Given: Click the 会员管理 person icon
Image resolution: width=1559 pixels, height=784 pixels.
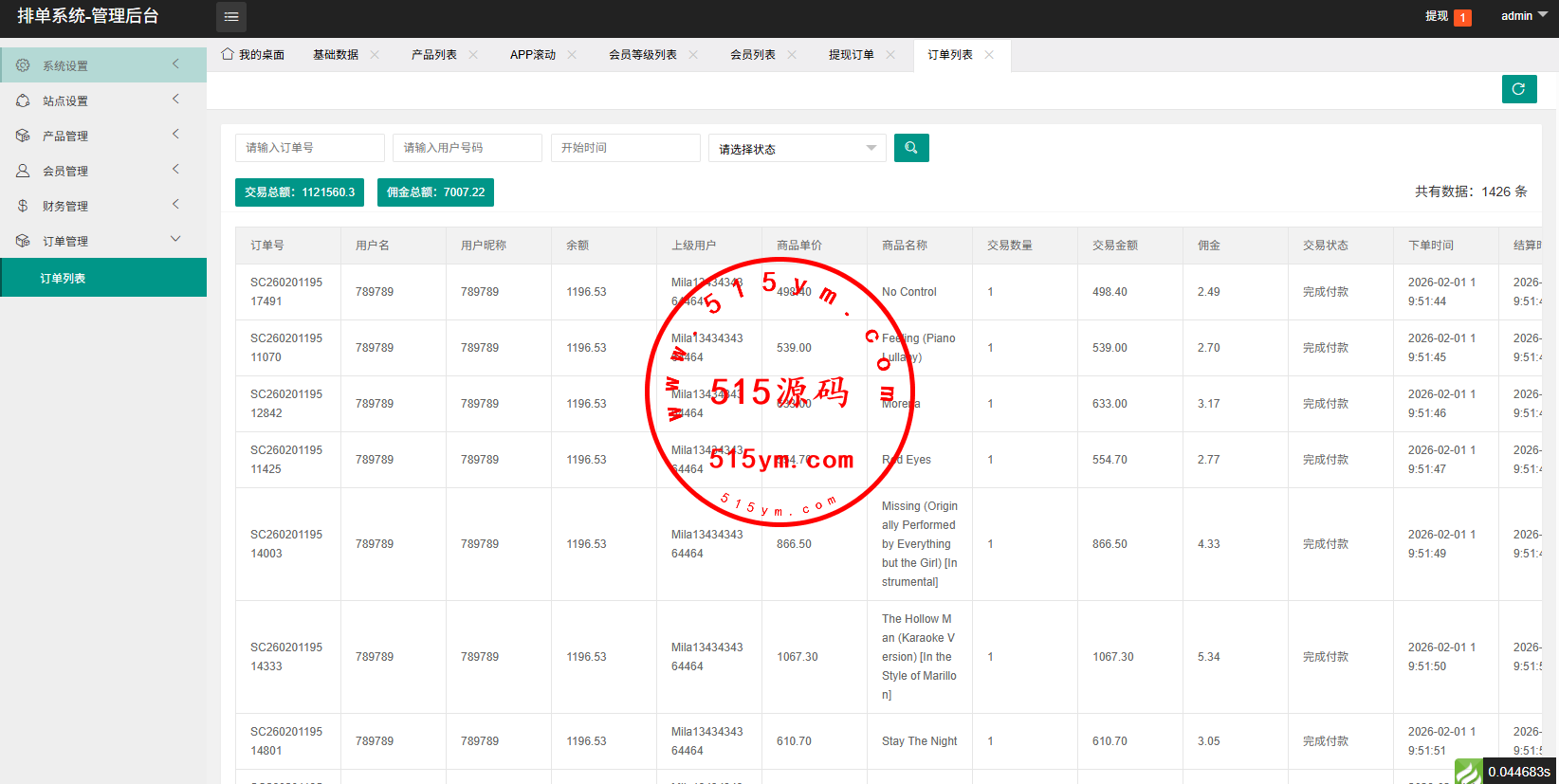Looking at the screenshot, I should (x=23, y=171).
